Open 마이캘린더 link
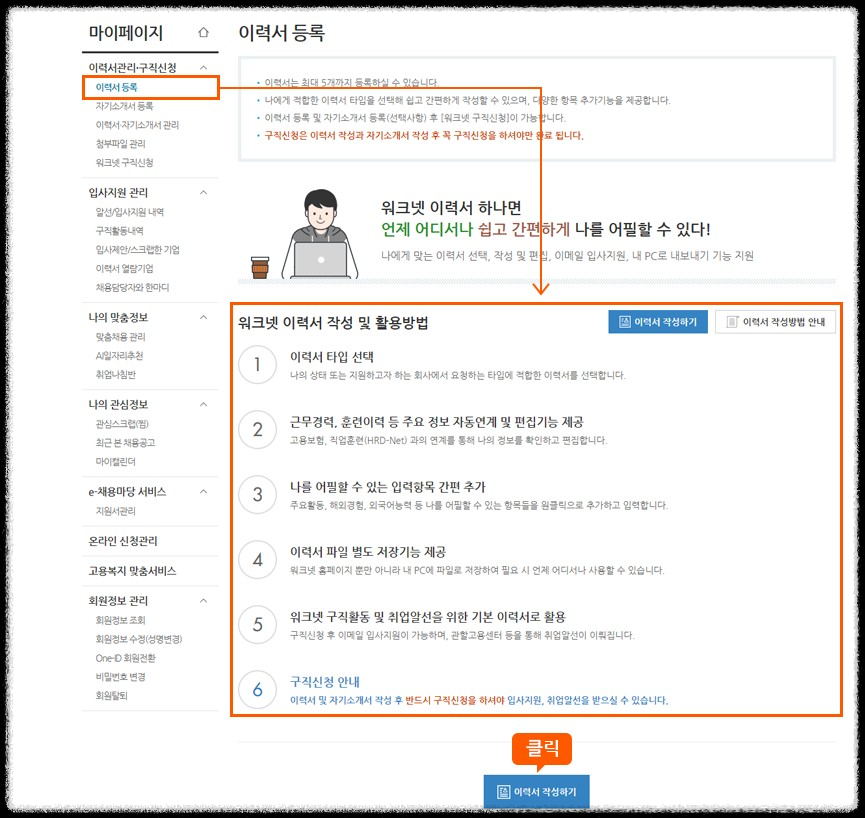The width and height of the screenshot is (865, 818). (x=115, y=461)
